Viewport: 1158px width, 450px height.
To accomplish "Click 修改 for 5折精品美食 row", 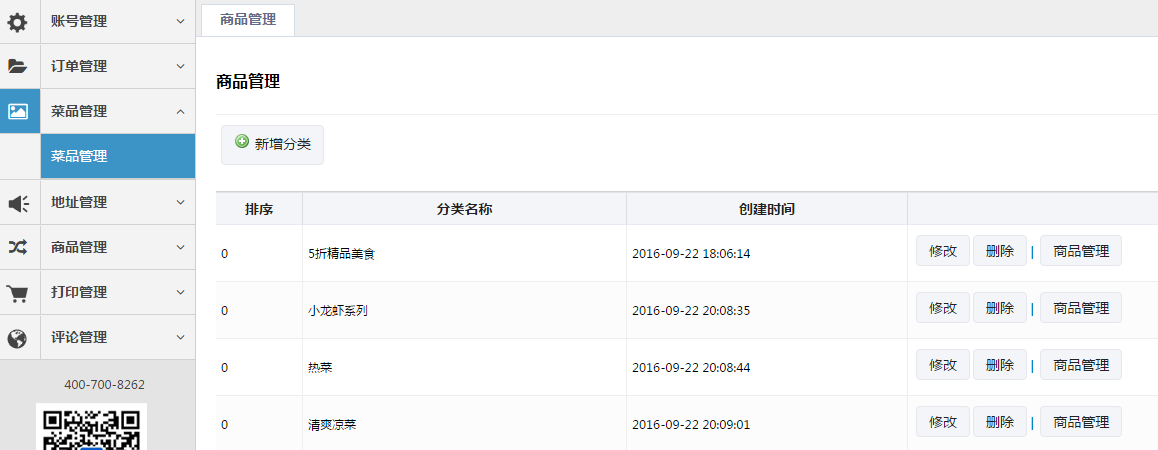I will coord(943,251).
